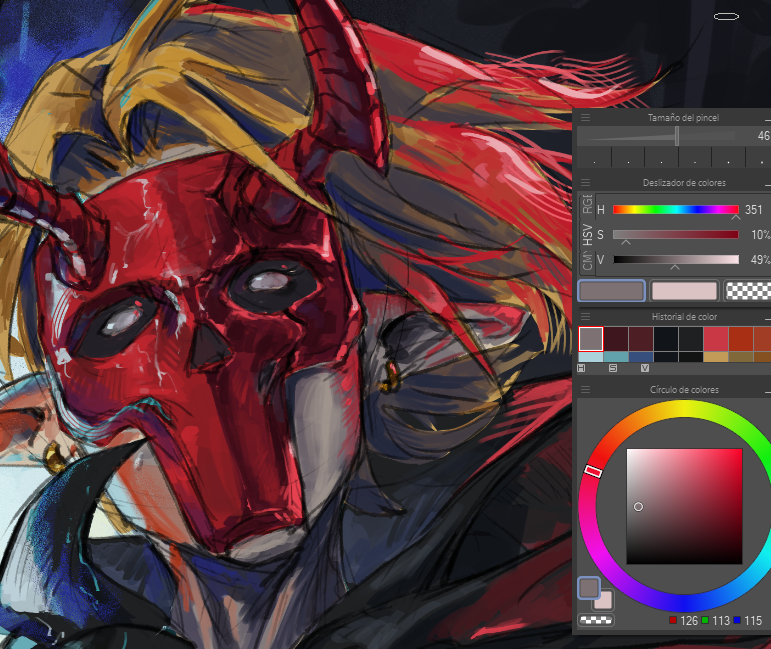This screenshot has width=771, height=649.
Task: Toggle the V sort icon under color history
Action: point(645,368)
